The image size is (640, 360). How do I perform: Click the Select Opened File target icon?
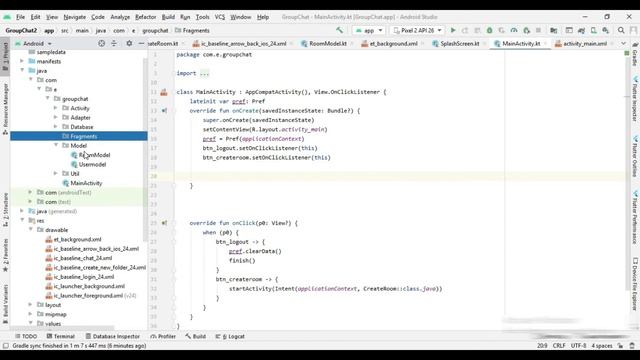(101, 43)
